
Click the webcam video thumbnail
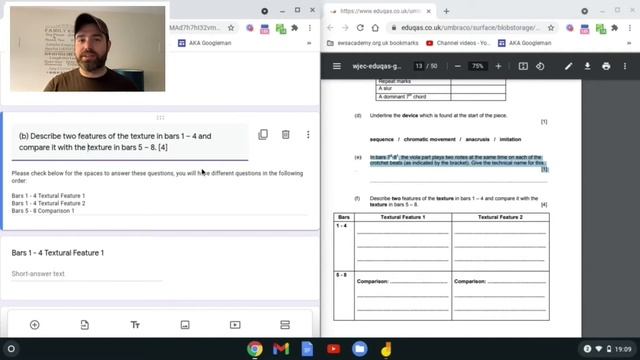(88, 49)
